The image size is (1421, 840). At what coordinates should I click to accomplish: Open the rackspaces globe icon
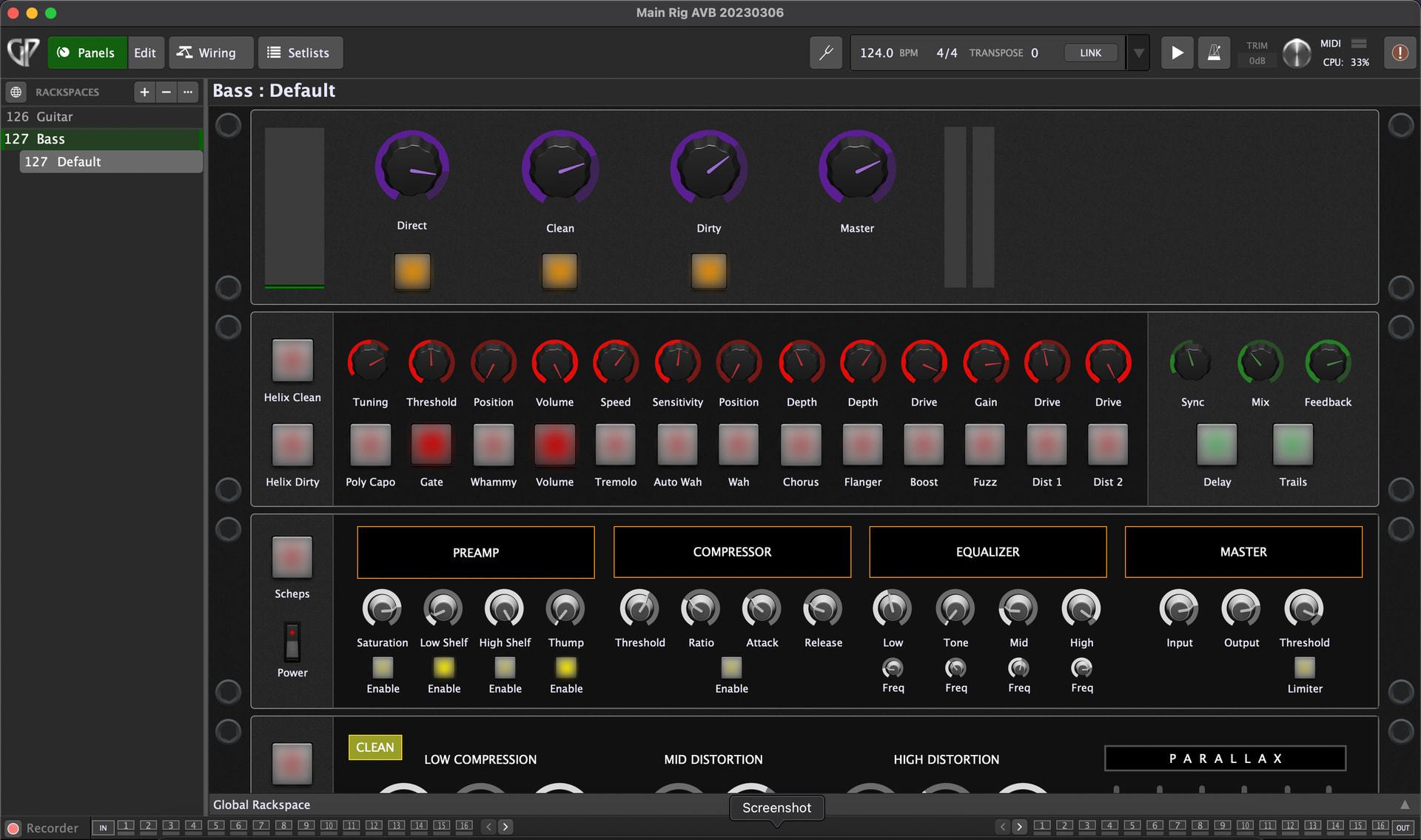pos(16,92)
